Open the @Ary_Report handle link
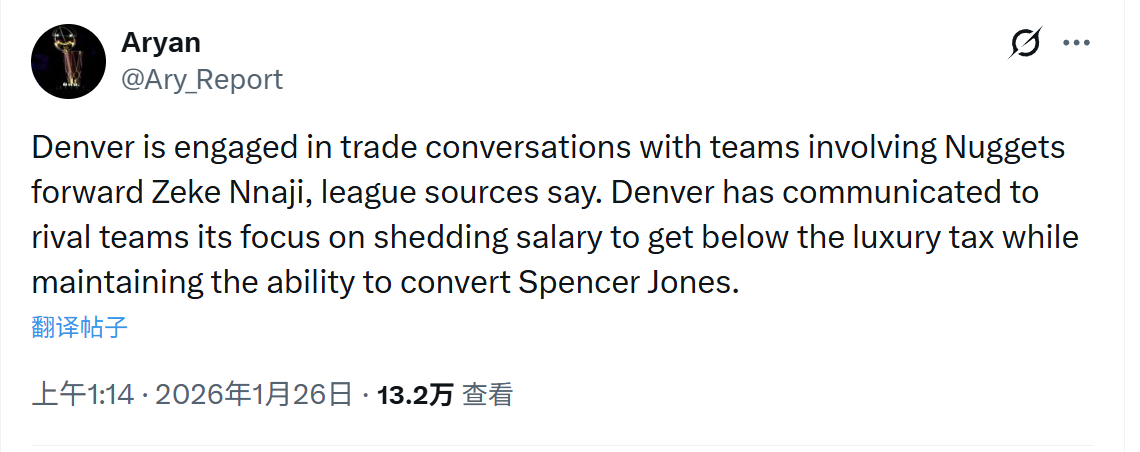Image resolution: width=1140 pixels, height=452 pixels. click(201, 79)
